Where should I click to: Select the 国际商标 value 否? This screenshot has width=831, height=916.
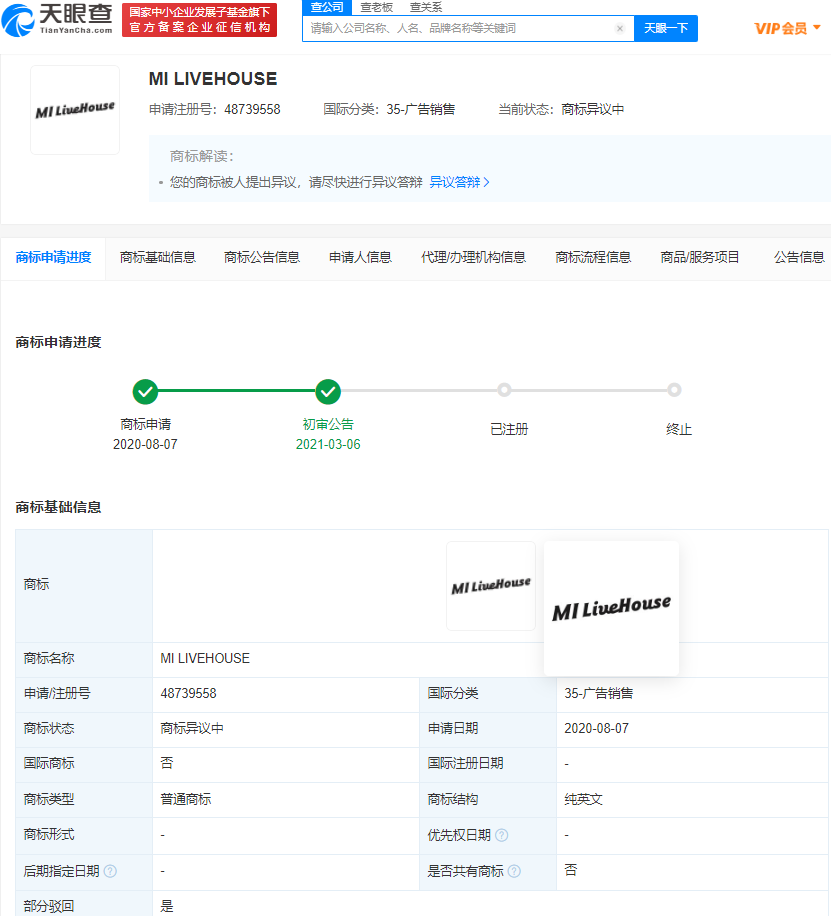(x=167, y=763)
